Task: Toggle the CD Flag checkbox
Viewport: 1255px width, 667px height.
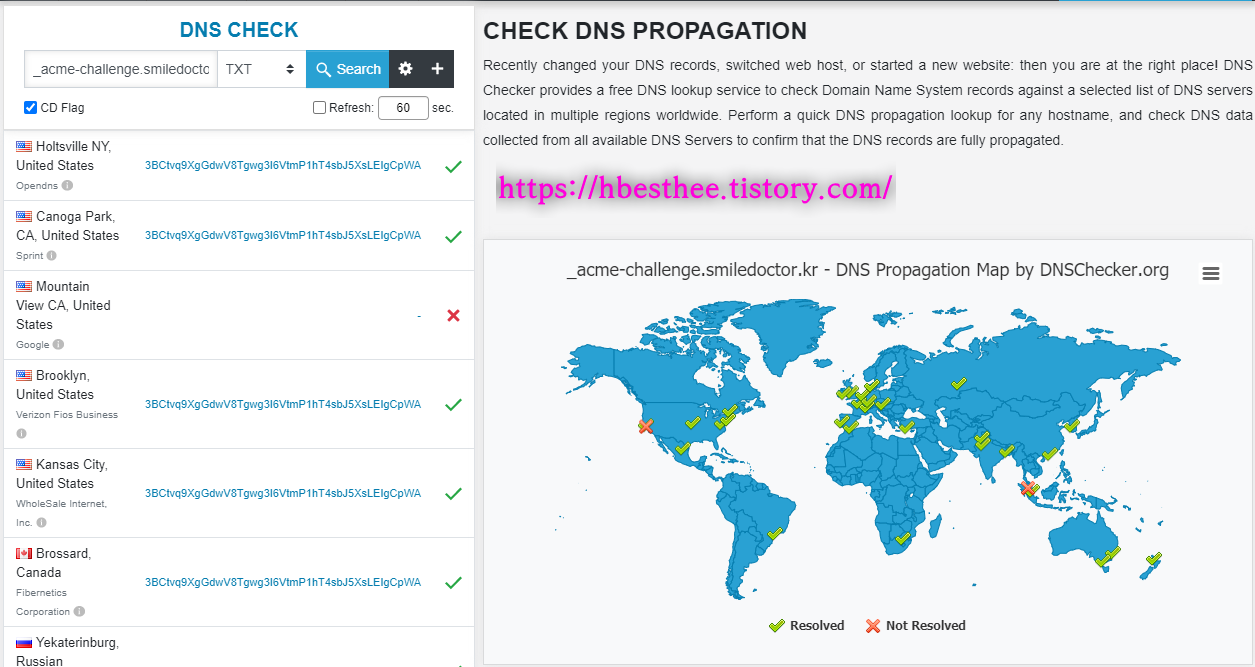Action: tap(30, 108)
